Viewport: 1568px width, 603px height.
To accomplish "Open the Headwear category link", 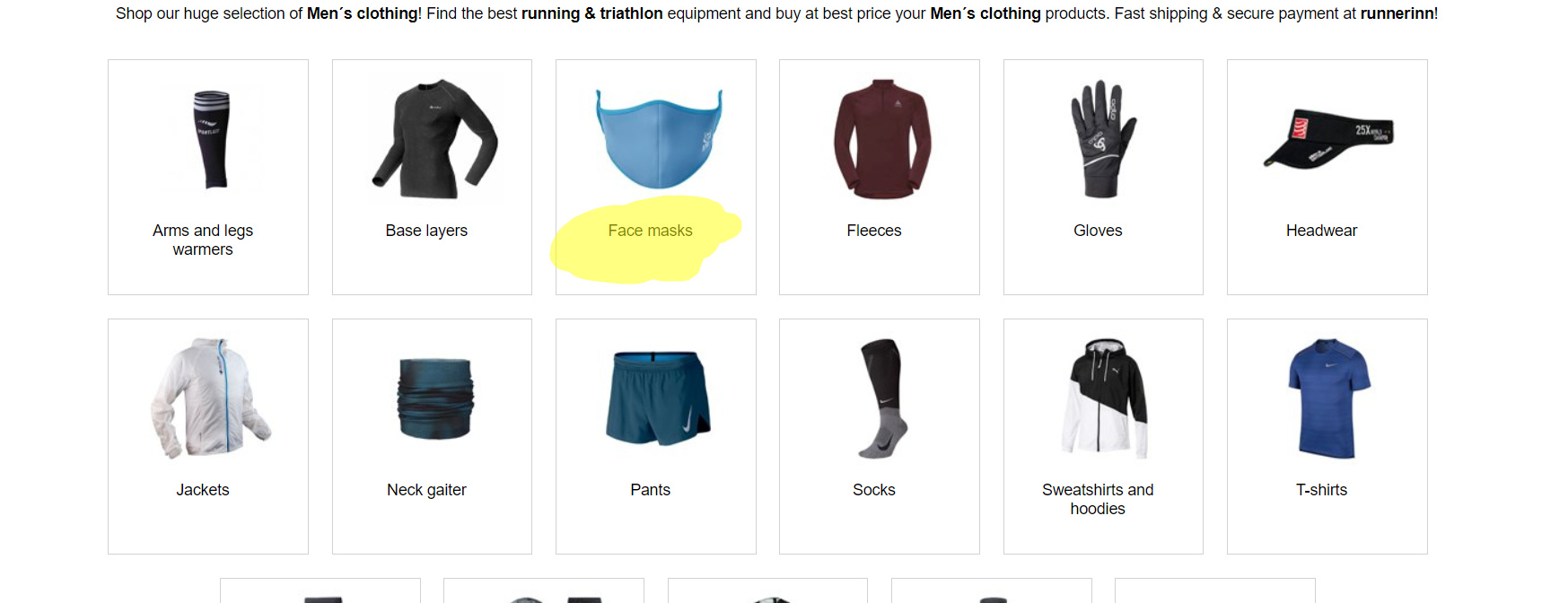I will coord(1321,231).
